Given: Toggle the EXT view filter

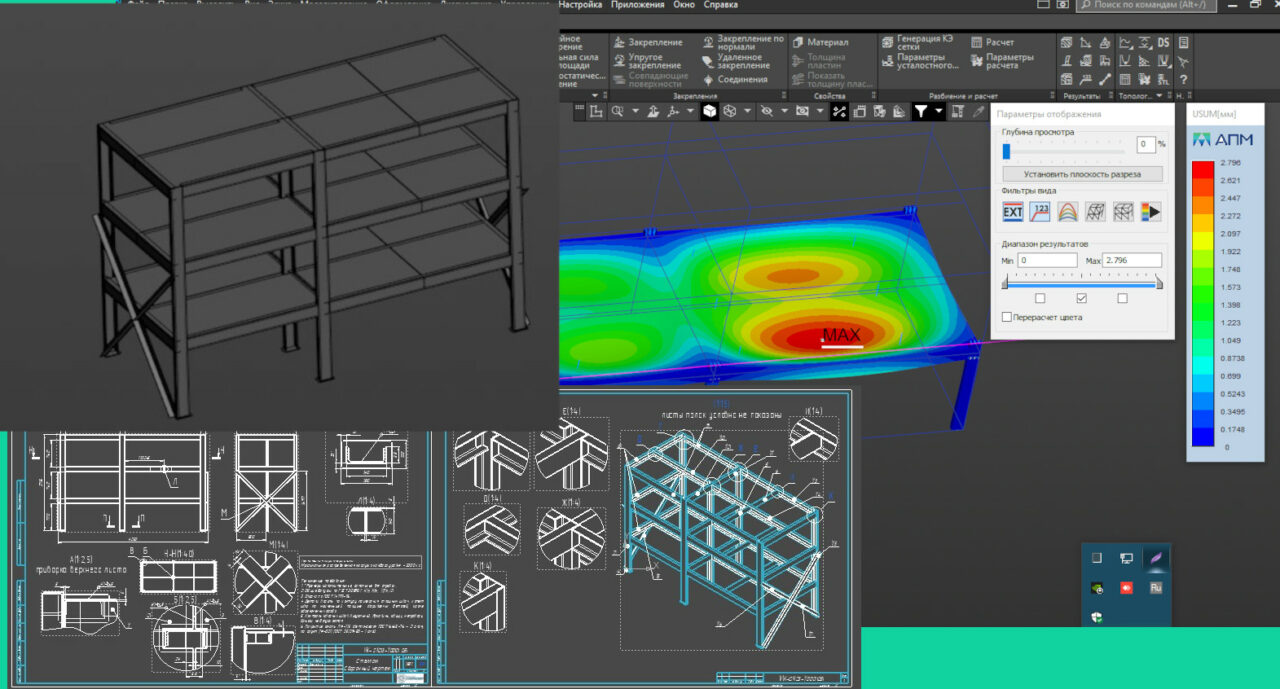Looking at the screenshot, I should click(x=1013, y=211).
